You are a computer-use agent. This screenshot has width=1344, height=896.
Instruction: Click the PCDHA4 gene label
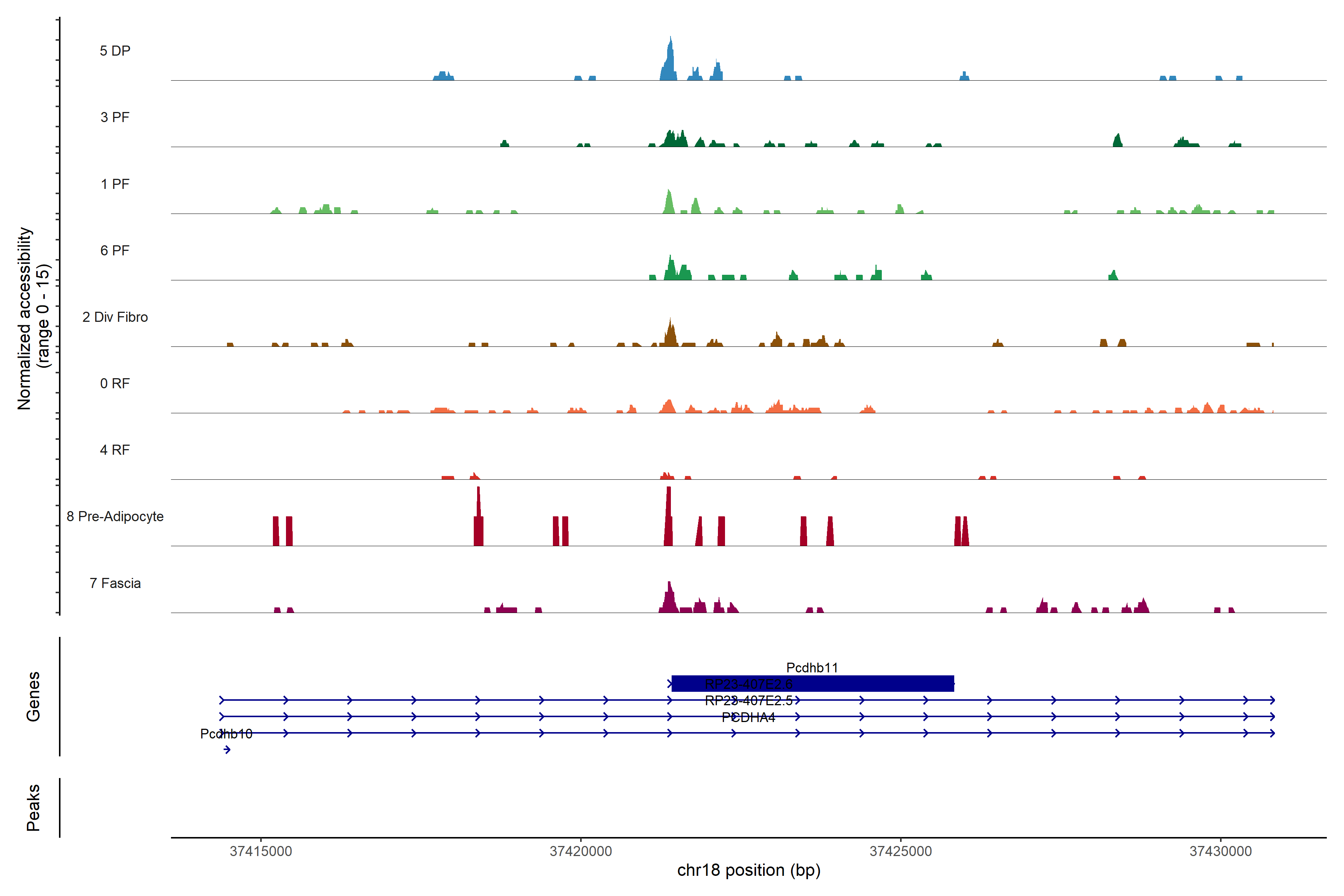(x=748, y=718)
